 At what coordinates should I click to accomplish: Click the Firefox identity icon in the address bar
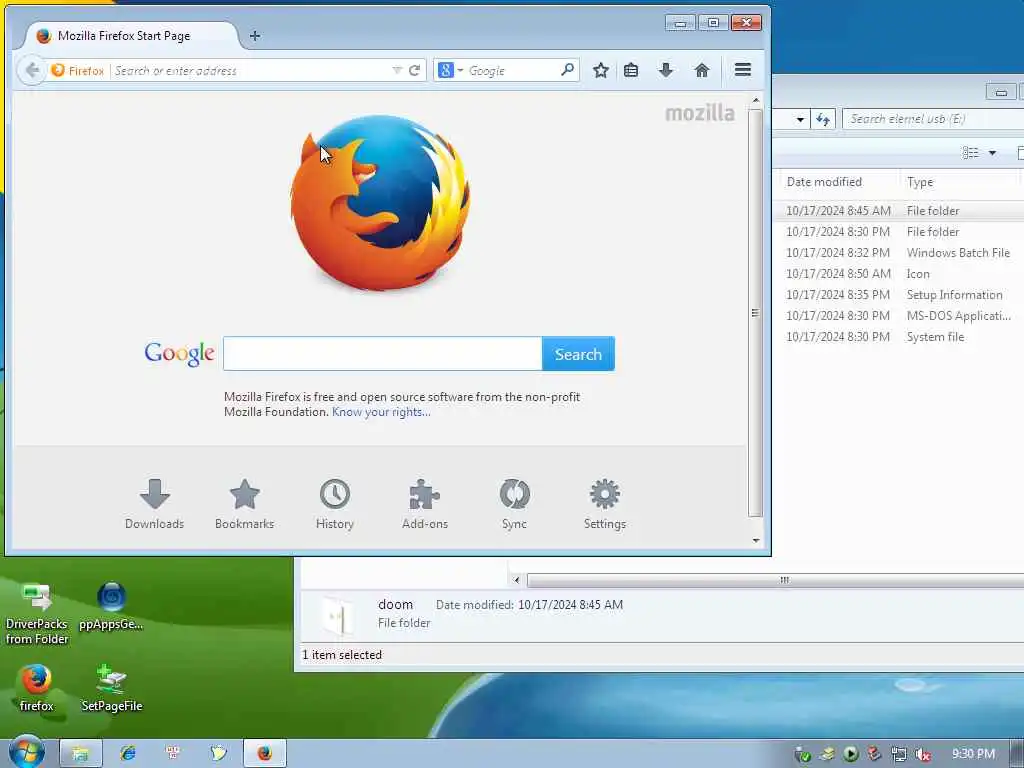pyautogui.click(x=77, y=70)
